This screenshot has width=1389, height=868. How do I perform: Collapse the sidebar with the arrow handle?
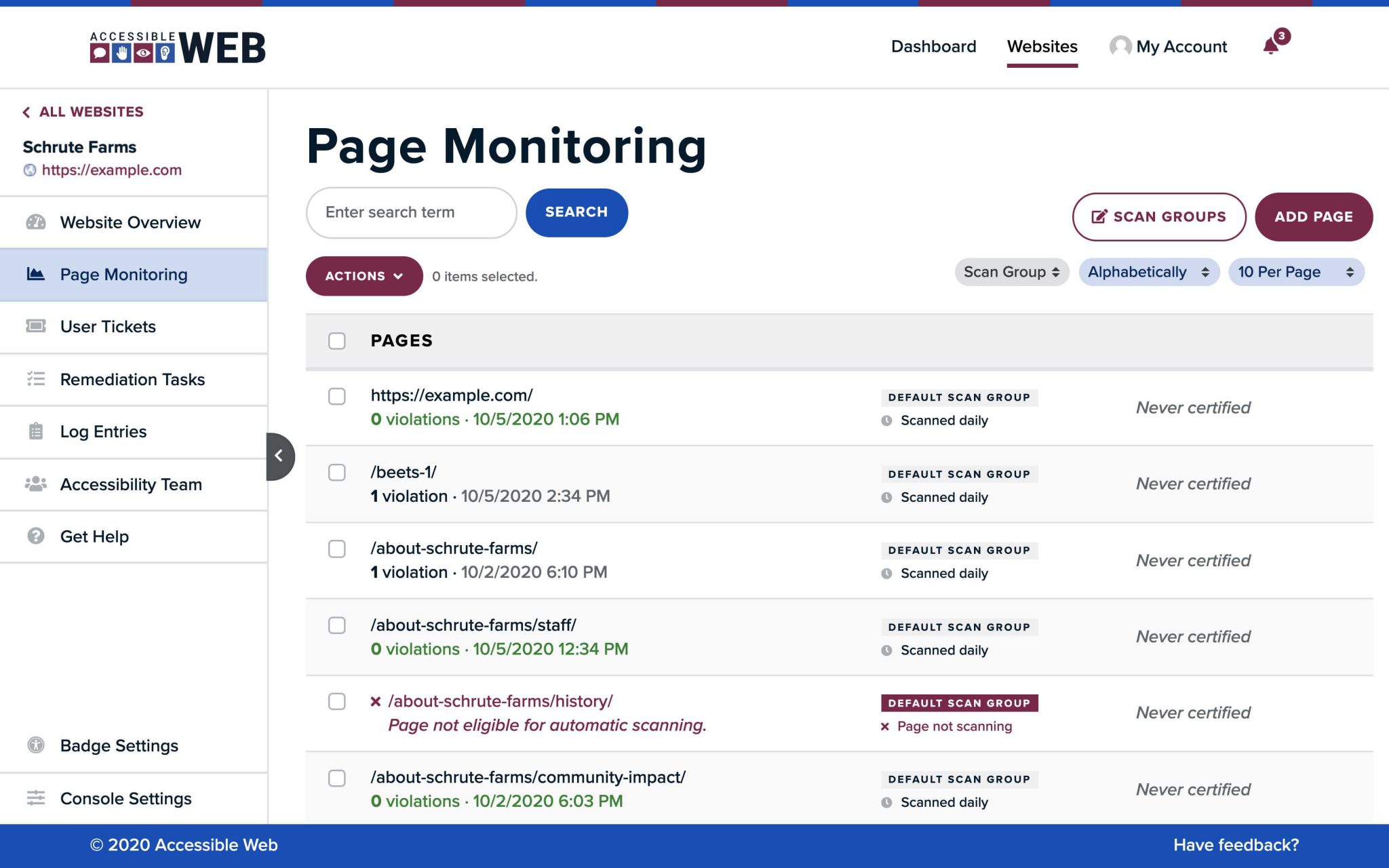[x=280, y=456]
